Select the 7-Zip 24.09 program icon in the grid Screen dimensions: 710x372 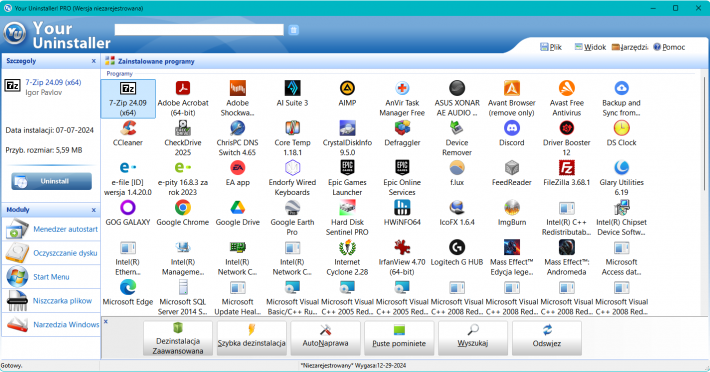click(128, 88)
